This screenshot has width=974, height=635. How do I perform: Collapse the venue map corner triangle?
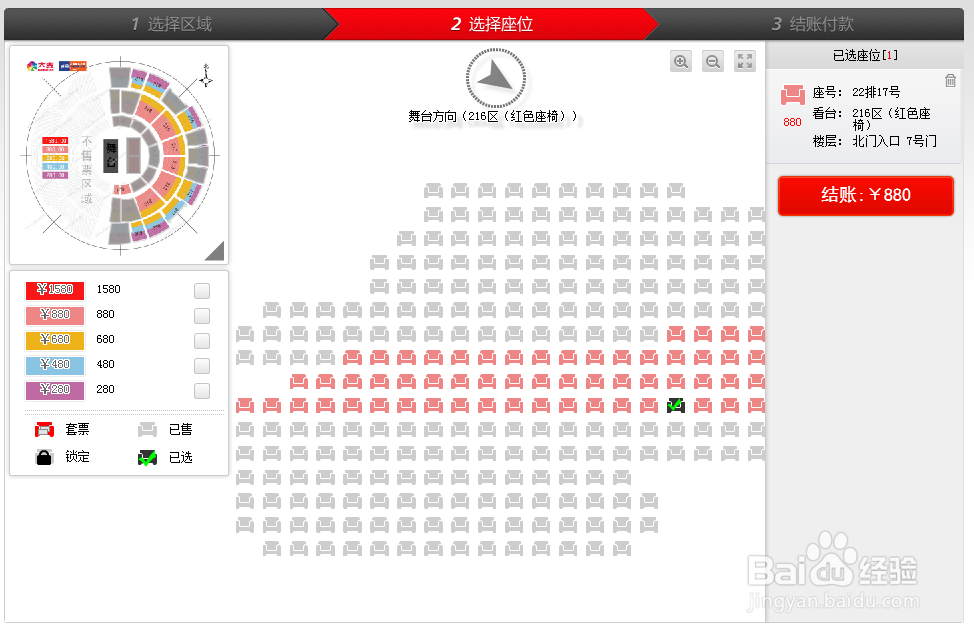tap(215, 252)
